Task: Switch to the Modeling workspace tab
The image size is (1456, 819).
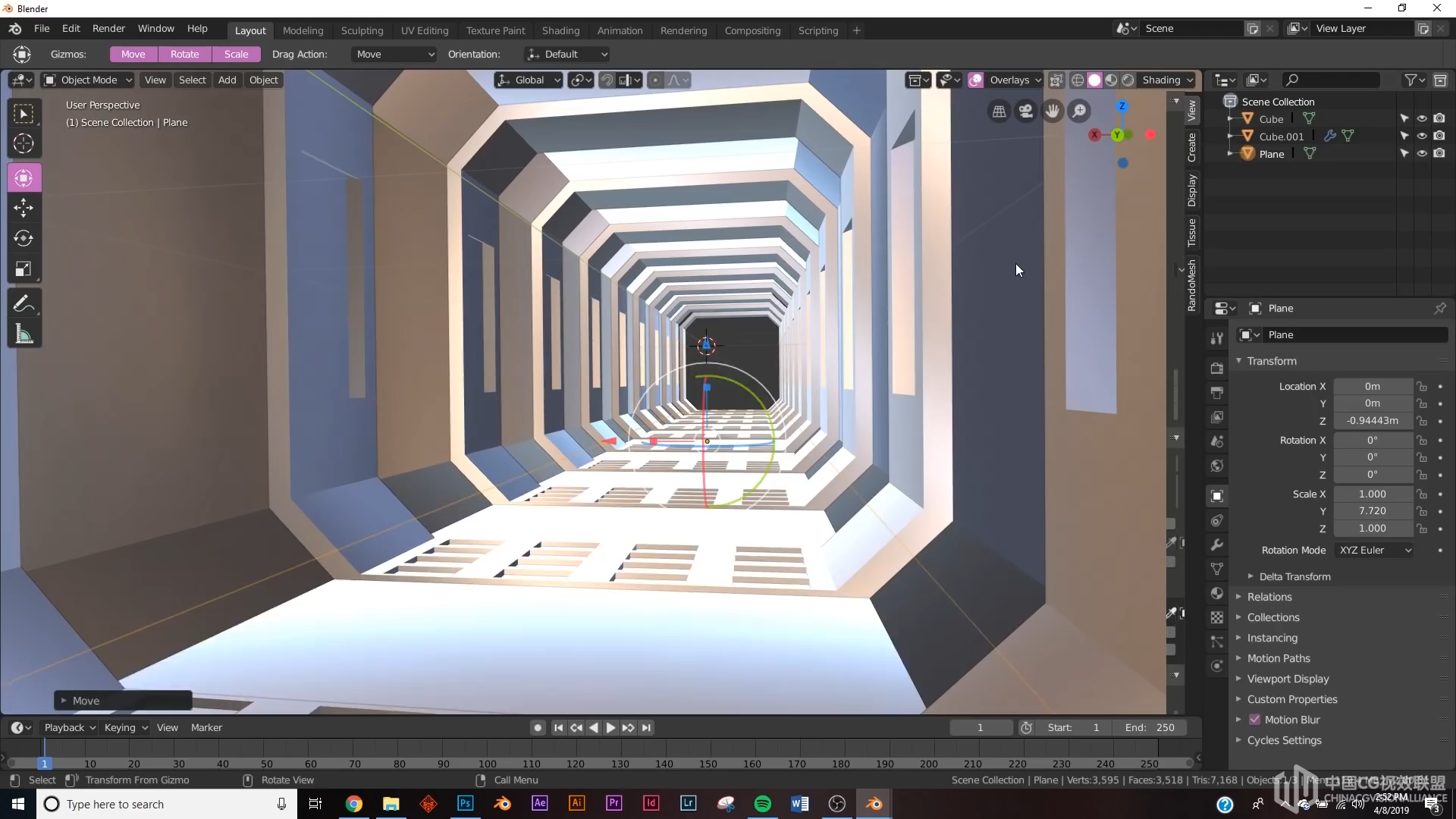Action: click(303, 30)
